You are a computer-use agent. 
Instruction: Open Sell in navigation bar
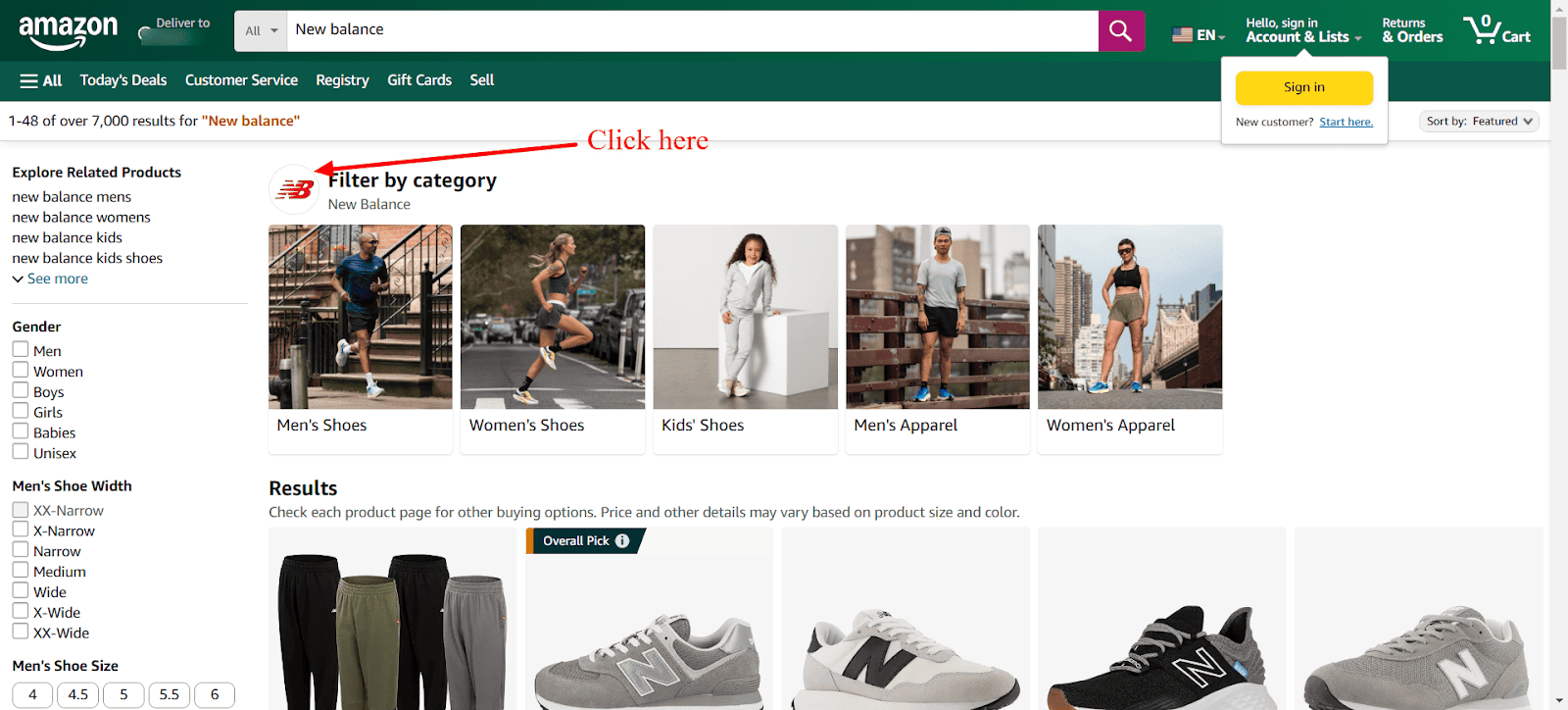tap(482, 80)
